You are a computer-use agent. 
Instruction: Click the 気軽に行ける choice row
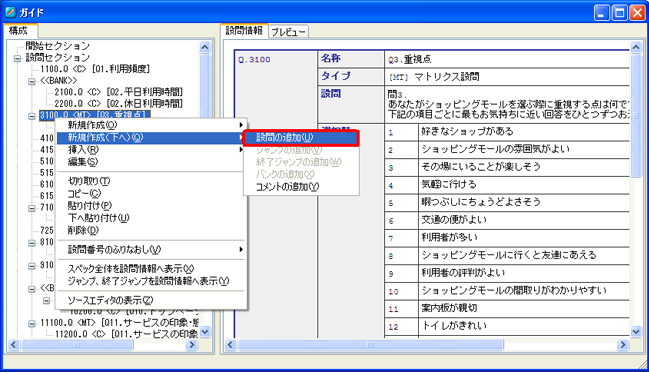coord(507,185)
